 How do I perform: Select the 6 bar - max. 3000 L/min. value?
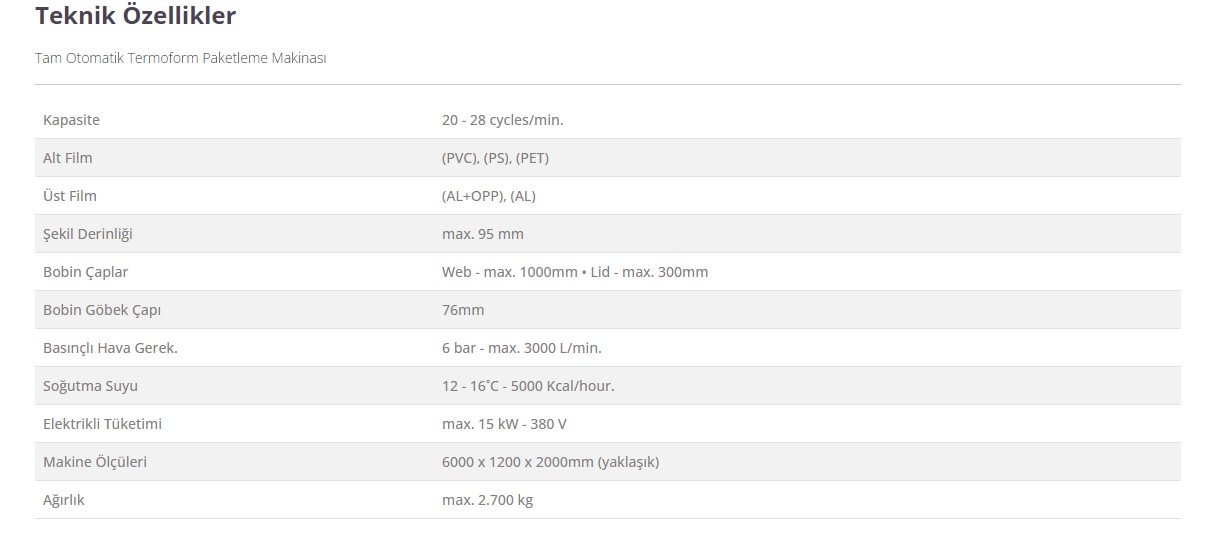pos(522,348)
